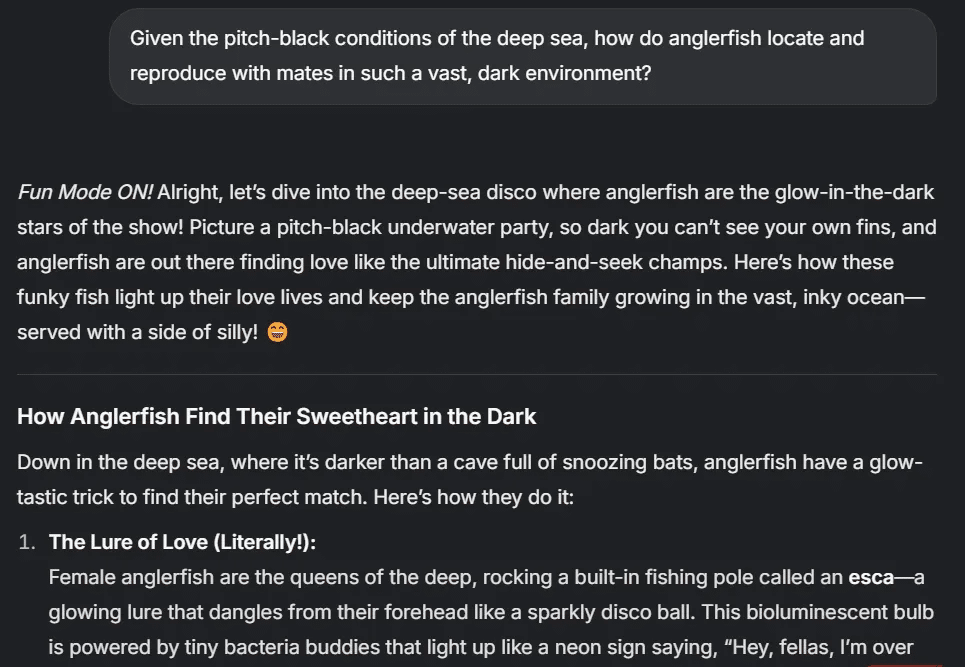Click the italic "Fun Mode ON!" text
Screen dimensions: 965x667
(x=85, y=192)
